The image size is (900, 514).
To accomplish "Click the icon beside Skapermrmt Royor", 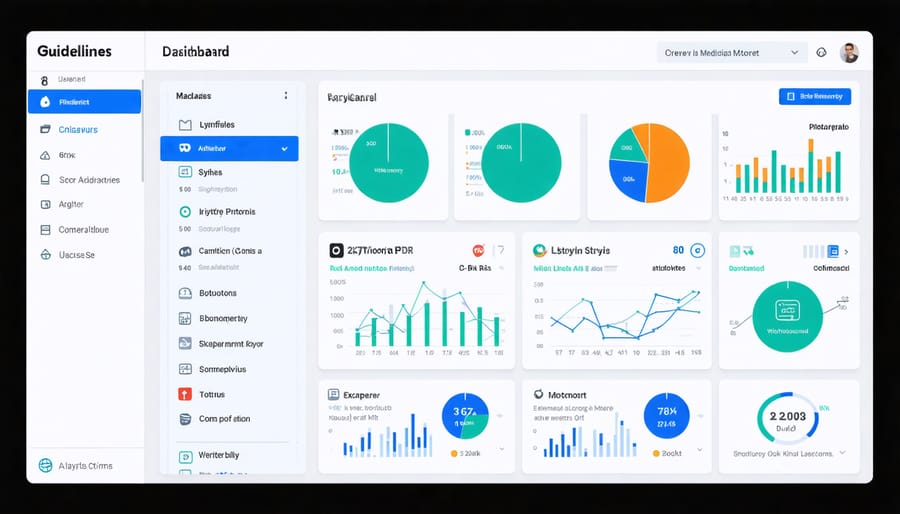I will click(185, 344).
